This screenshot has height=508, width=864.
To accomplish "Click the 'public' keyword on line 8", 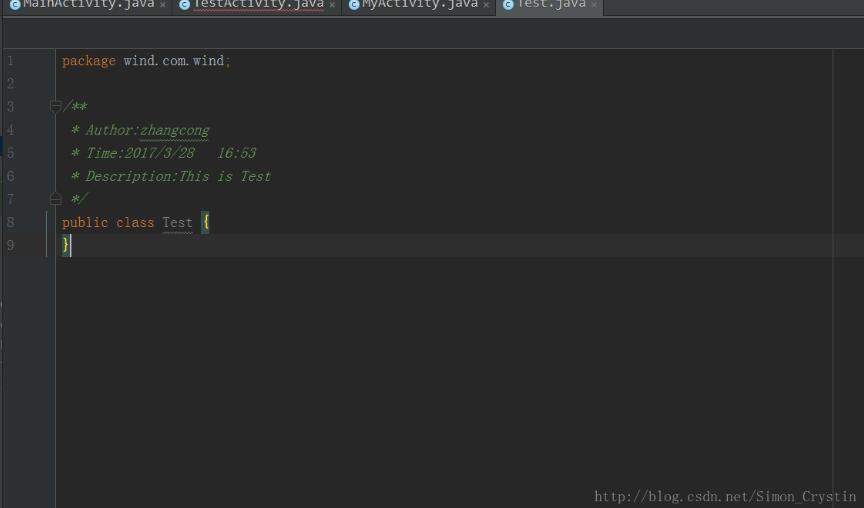I will coord(85,223).
